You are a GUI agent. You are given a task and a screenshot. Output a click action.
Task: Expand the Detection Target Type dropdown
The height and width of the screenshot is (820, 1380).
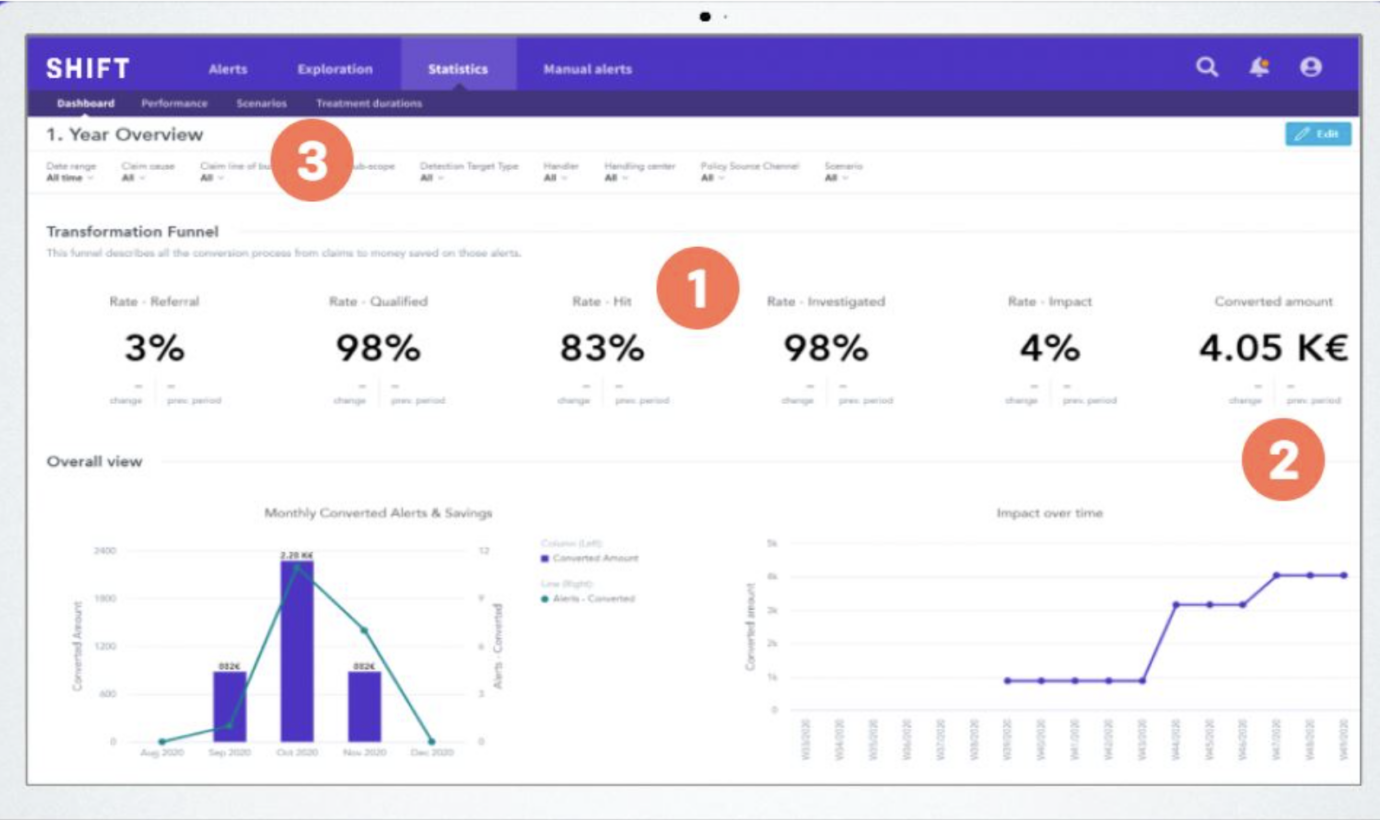(x=431, y=178)
